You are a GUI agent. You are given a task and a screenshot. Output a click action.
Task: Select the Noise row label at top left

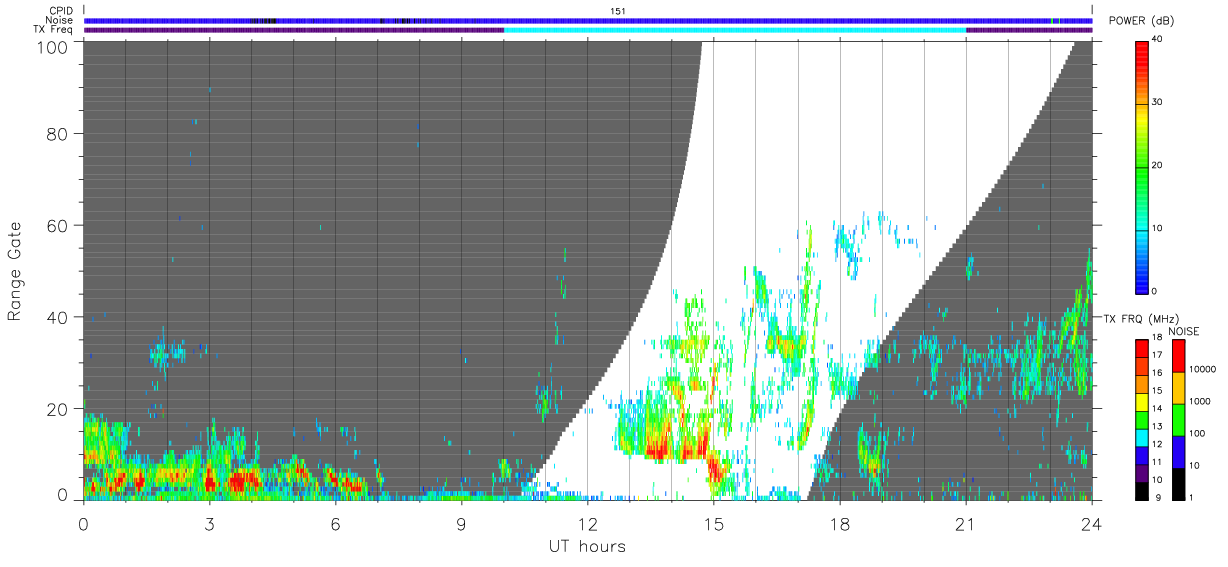59,20
